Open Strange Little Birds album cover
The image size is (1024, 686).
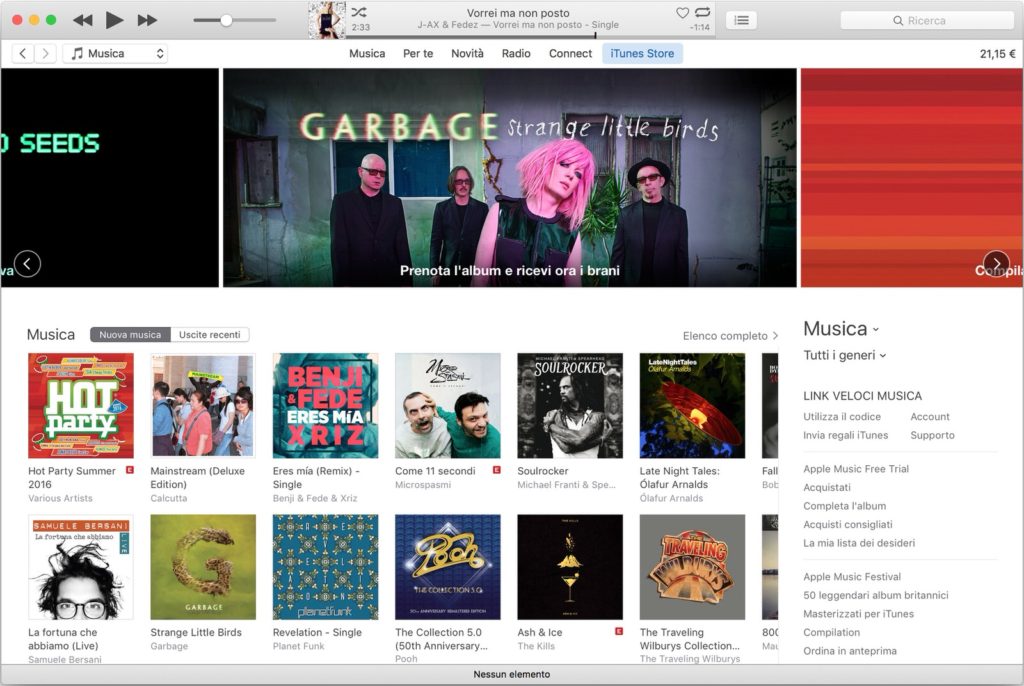coord(203,567)
